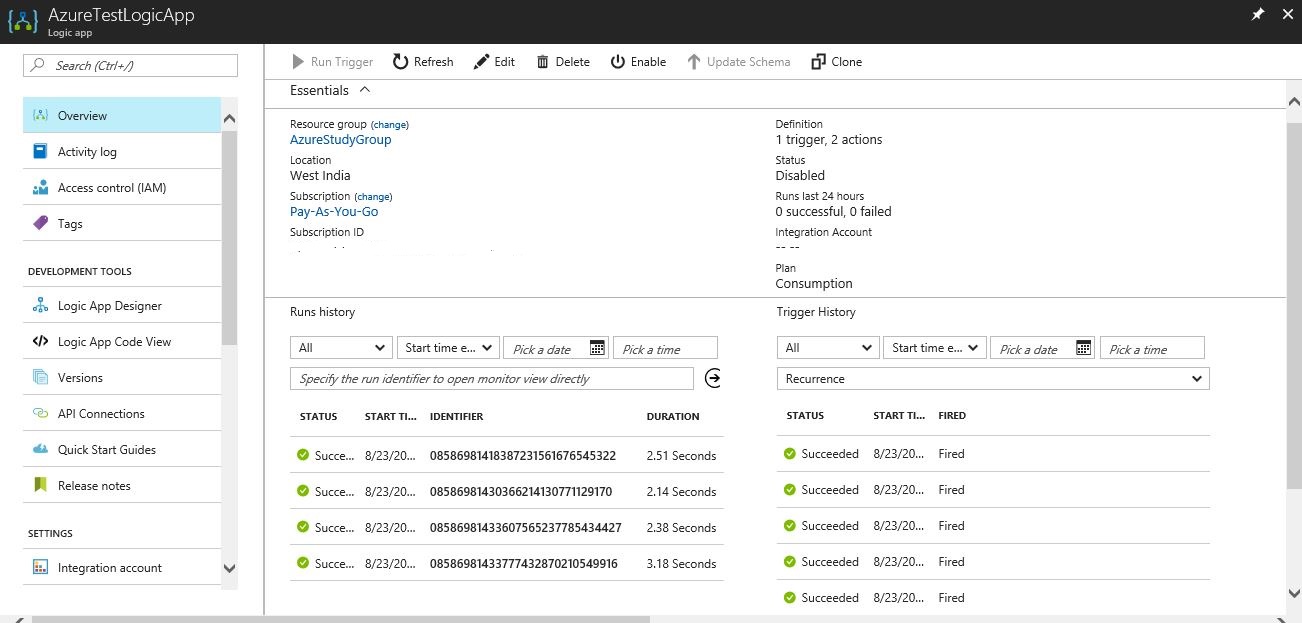Open Logic App Code View menu item
The height and width of the screenshot is (623, 1302).
pyautogui.click(x=122, y=342)
